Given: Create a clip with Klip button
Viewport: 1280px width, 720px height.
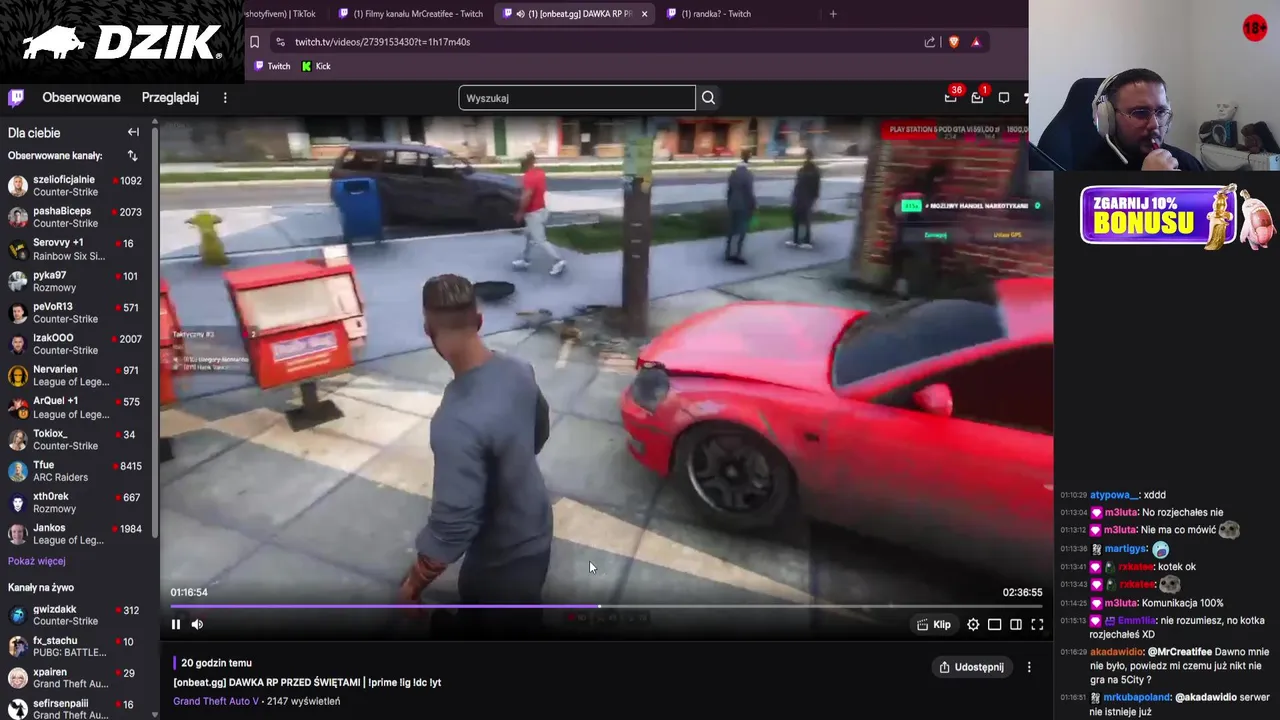Looking at the screenshot, I should click(933, 625).
